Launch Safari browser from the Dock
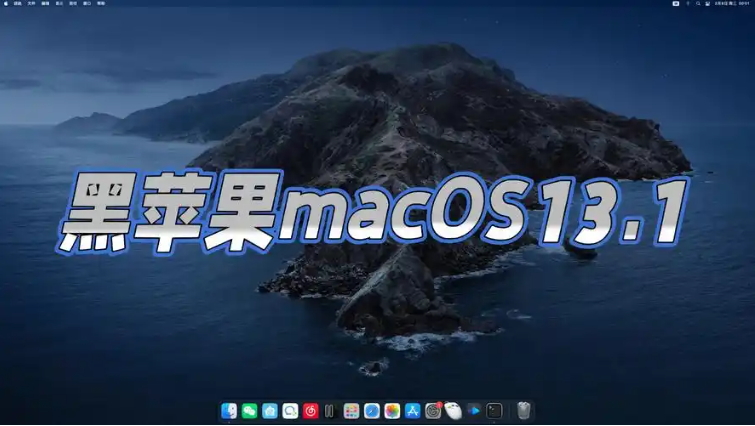Screen dimensions: 755x426 [x=372, y=411]
